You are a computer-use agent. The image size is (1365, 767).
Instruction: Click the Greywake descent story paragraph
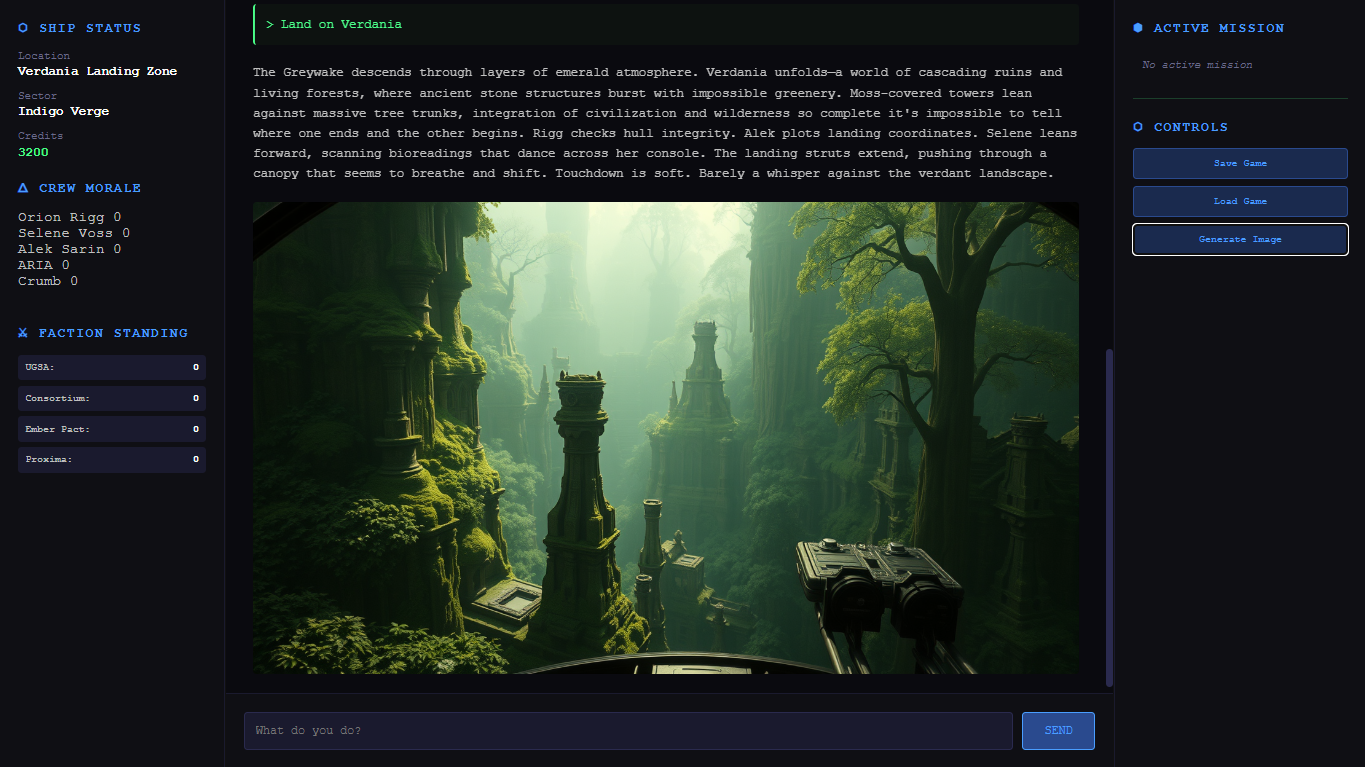[x=666, y=123]
